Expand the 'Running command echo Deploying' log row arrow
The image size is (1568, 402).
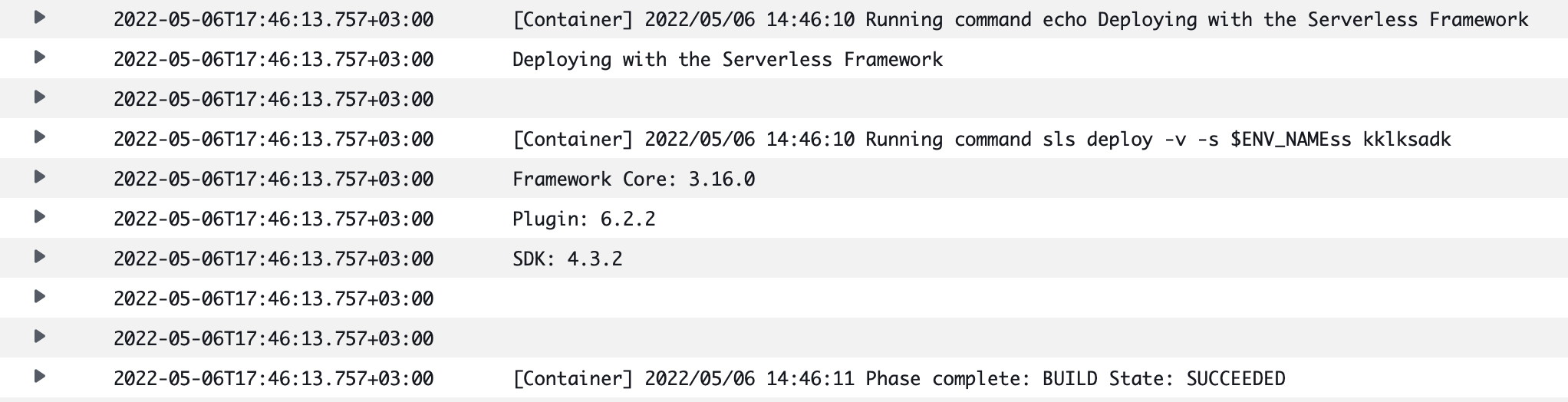[x=40, y=17]
